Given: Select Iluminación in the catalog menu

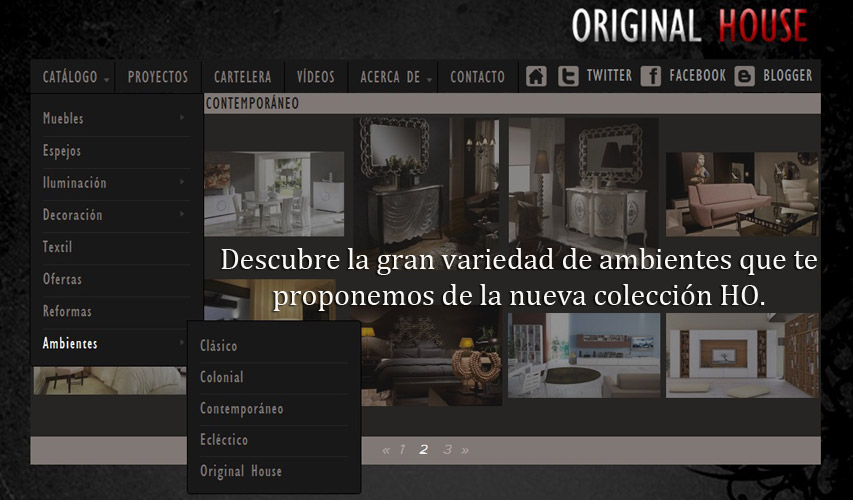Looking at the screenshot, I should [x=75, y=182].
